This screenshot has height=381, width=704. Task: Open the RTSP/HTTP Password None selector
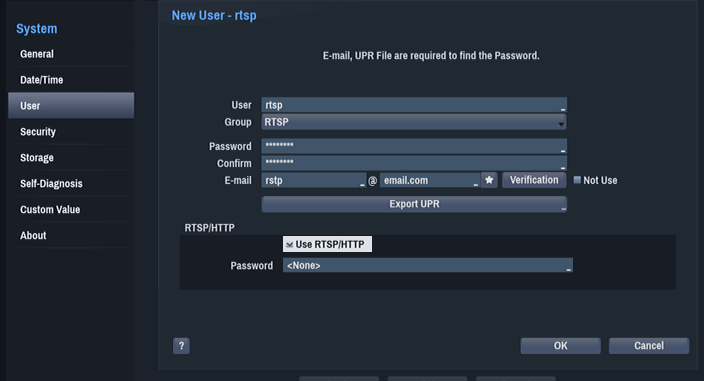tap(427, 265)
